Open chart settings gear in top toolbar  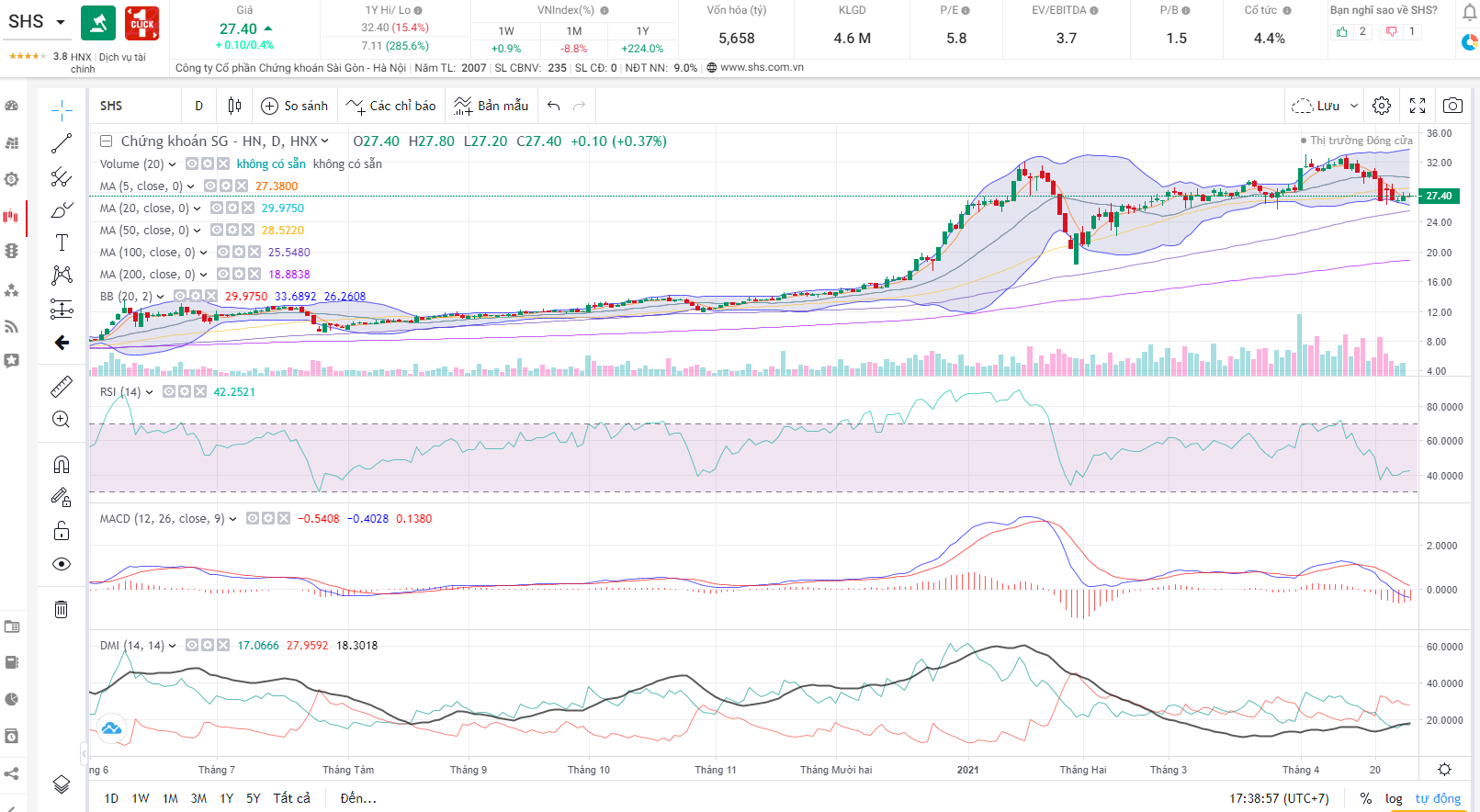pyautogui.click(x=1382, y=106)
